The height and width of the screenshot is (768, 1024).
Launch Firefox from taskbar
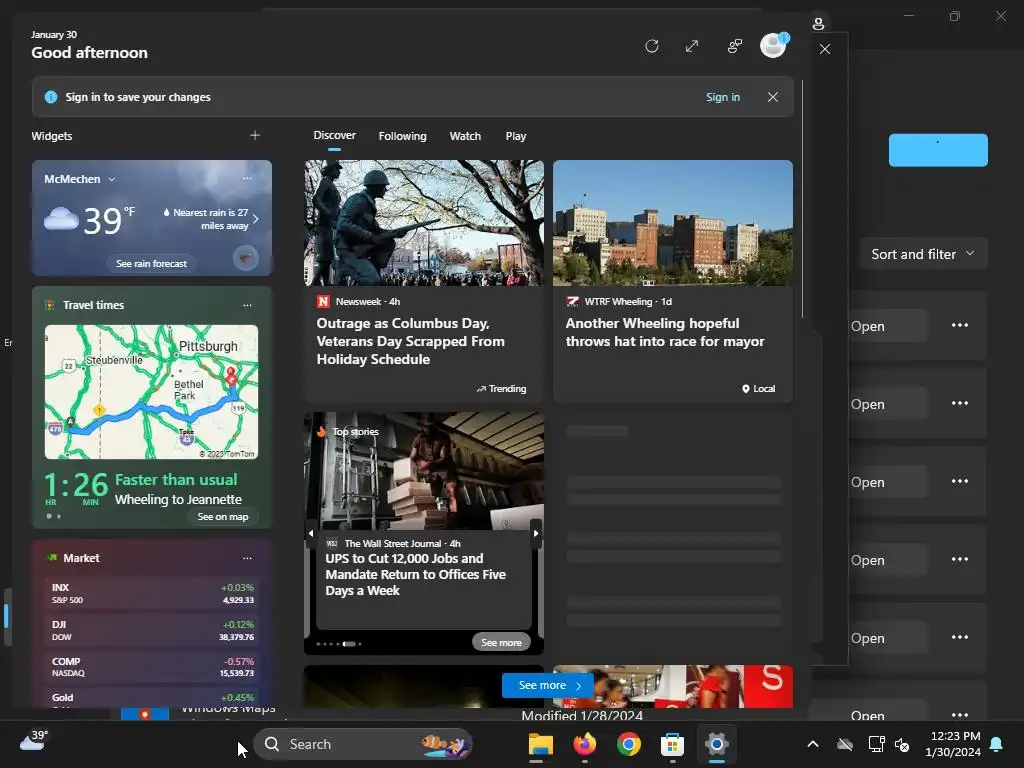point(584,744)
